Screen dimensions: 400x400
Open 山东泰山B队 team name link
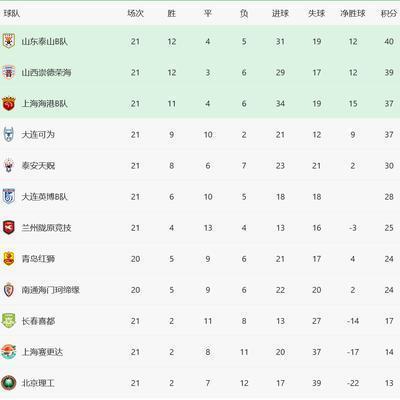[45, 42]
